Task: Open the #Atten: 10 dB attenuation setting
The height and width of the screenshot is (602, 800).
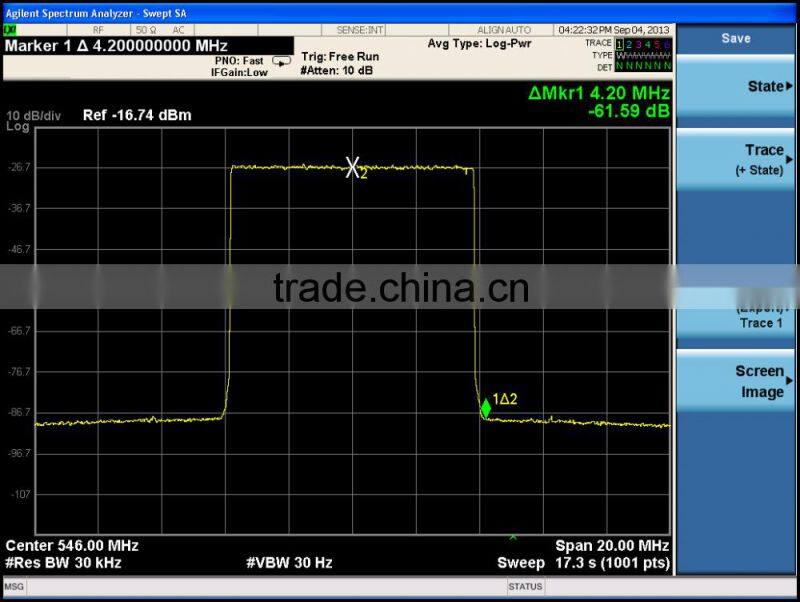Action: (x=338, y=70)
